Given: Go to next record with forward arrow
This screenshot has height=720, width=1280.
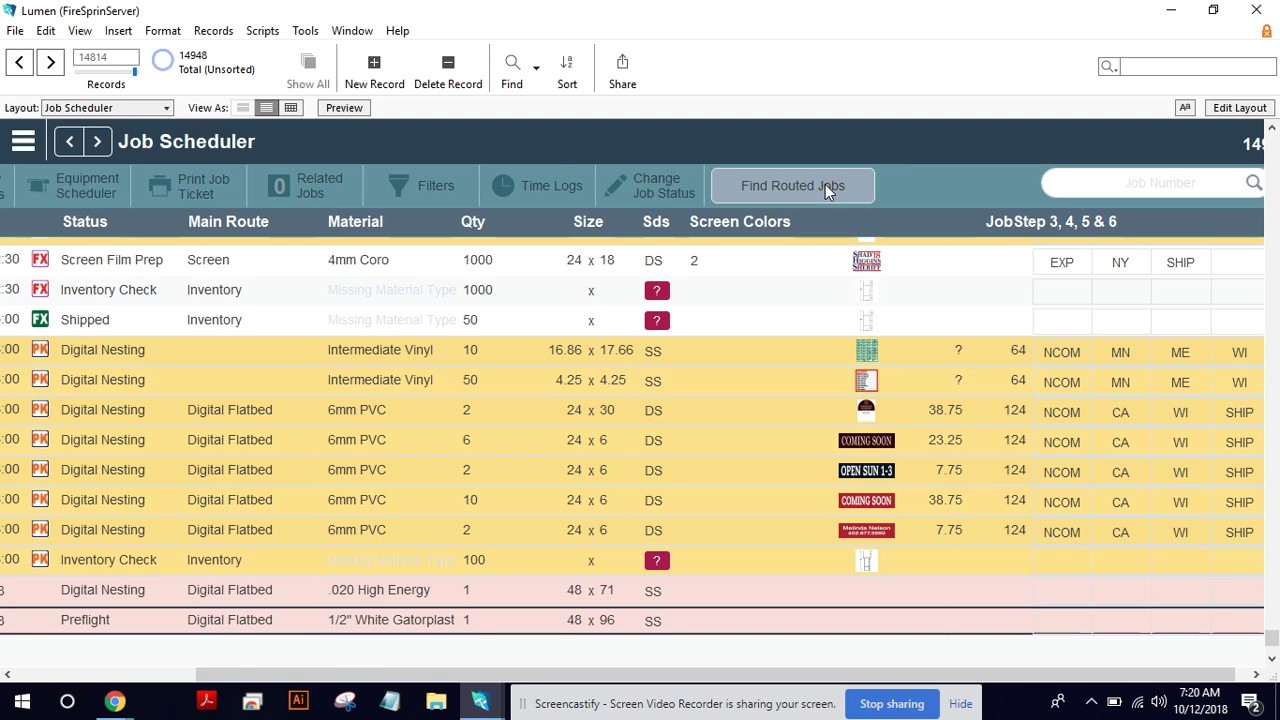Looking at the screenshot, I should coord(51,62).
